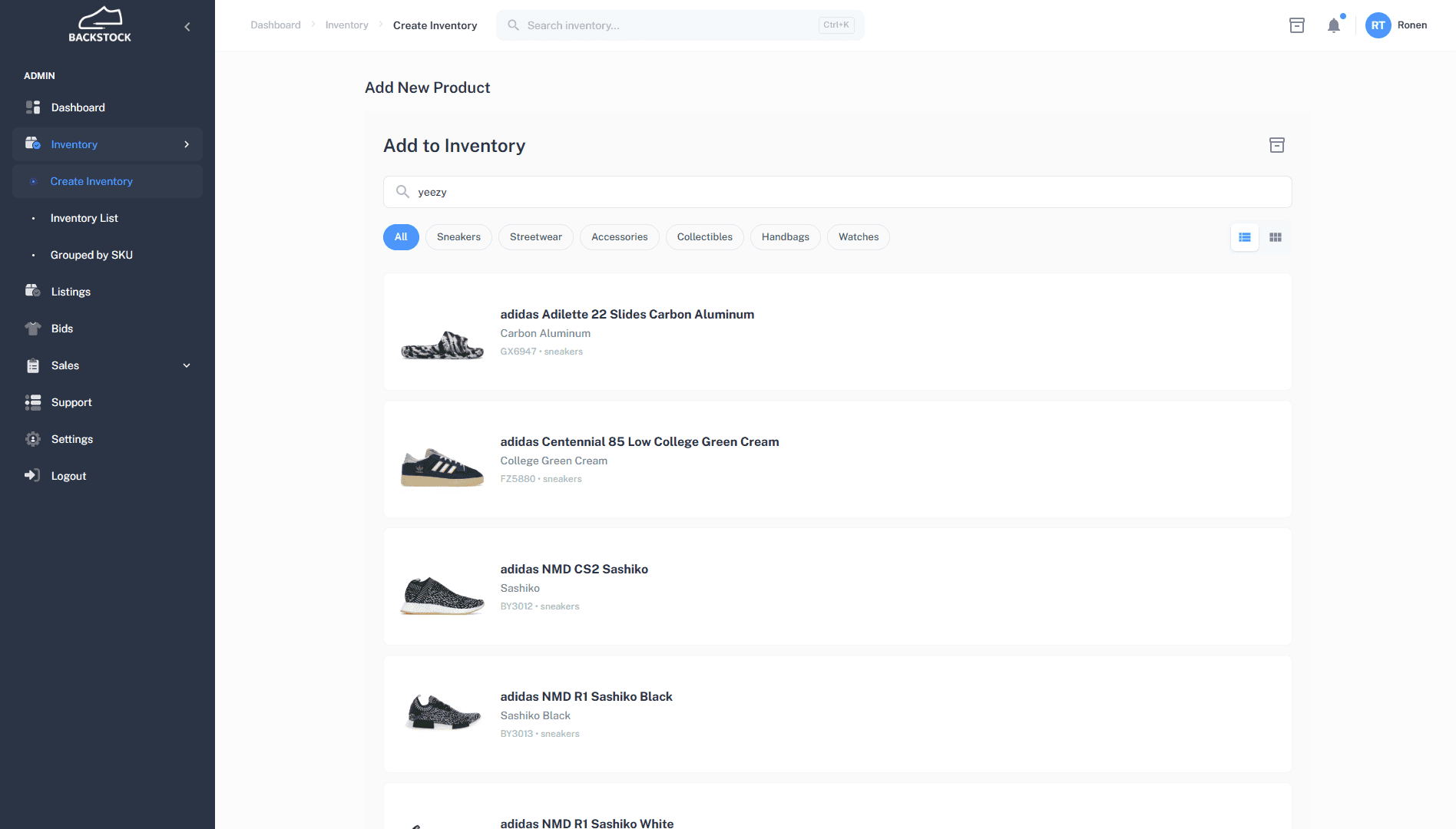Open the Grouped by SKU page
Image resolution: width=1456 pixels, height=829 pixels.
91,254
